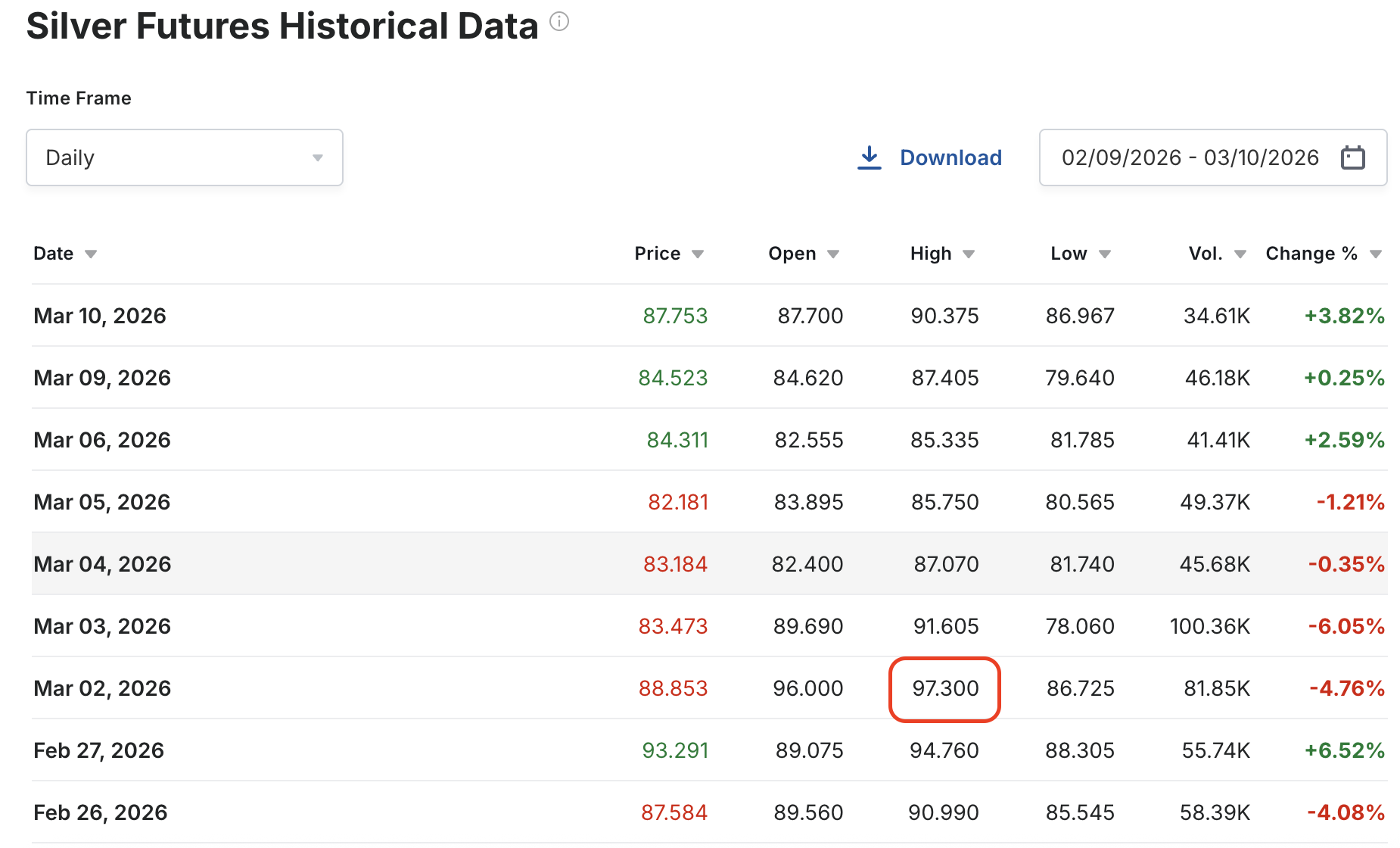Expand the Daily time frame dropdown
Viewport: 1400px width, 848px height.
tap(185, 157)
